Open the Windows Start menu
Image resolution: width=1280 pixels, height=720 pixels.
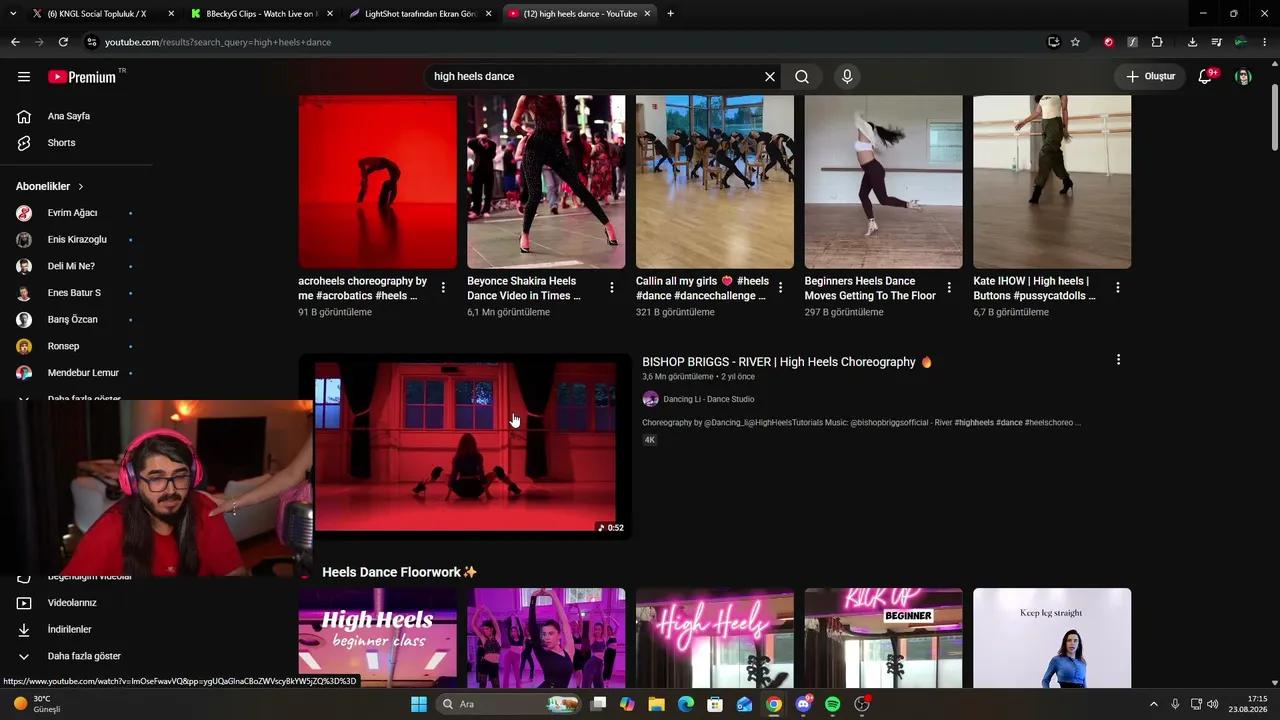pyautogui.click(x=419, y=704)
